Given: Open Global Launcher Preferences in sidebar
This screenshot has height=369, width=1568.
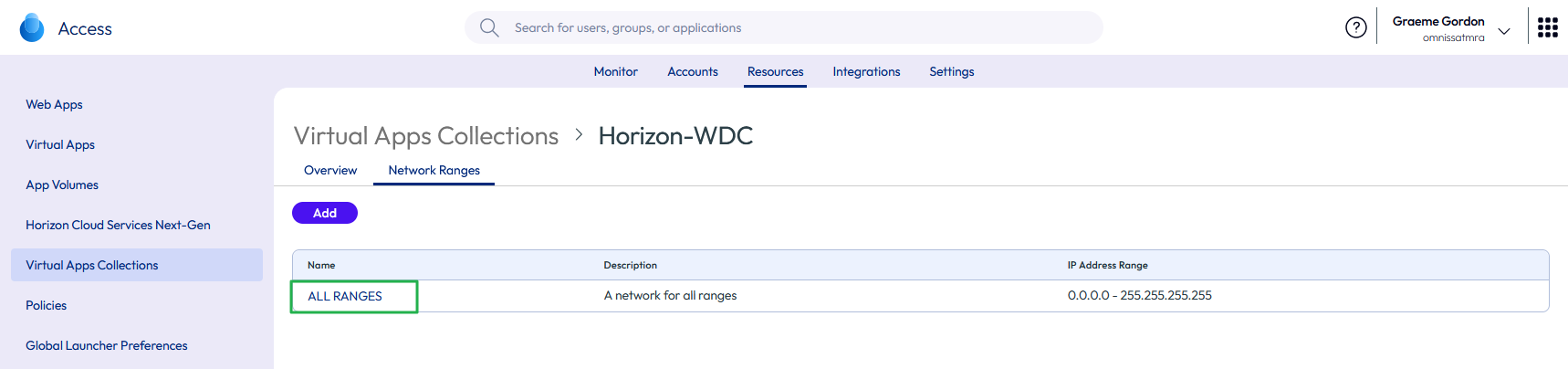Looking at the screenshot, I should 106,346.
